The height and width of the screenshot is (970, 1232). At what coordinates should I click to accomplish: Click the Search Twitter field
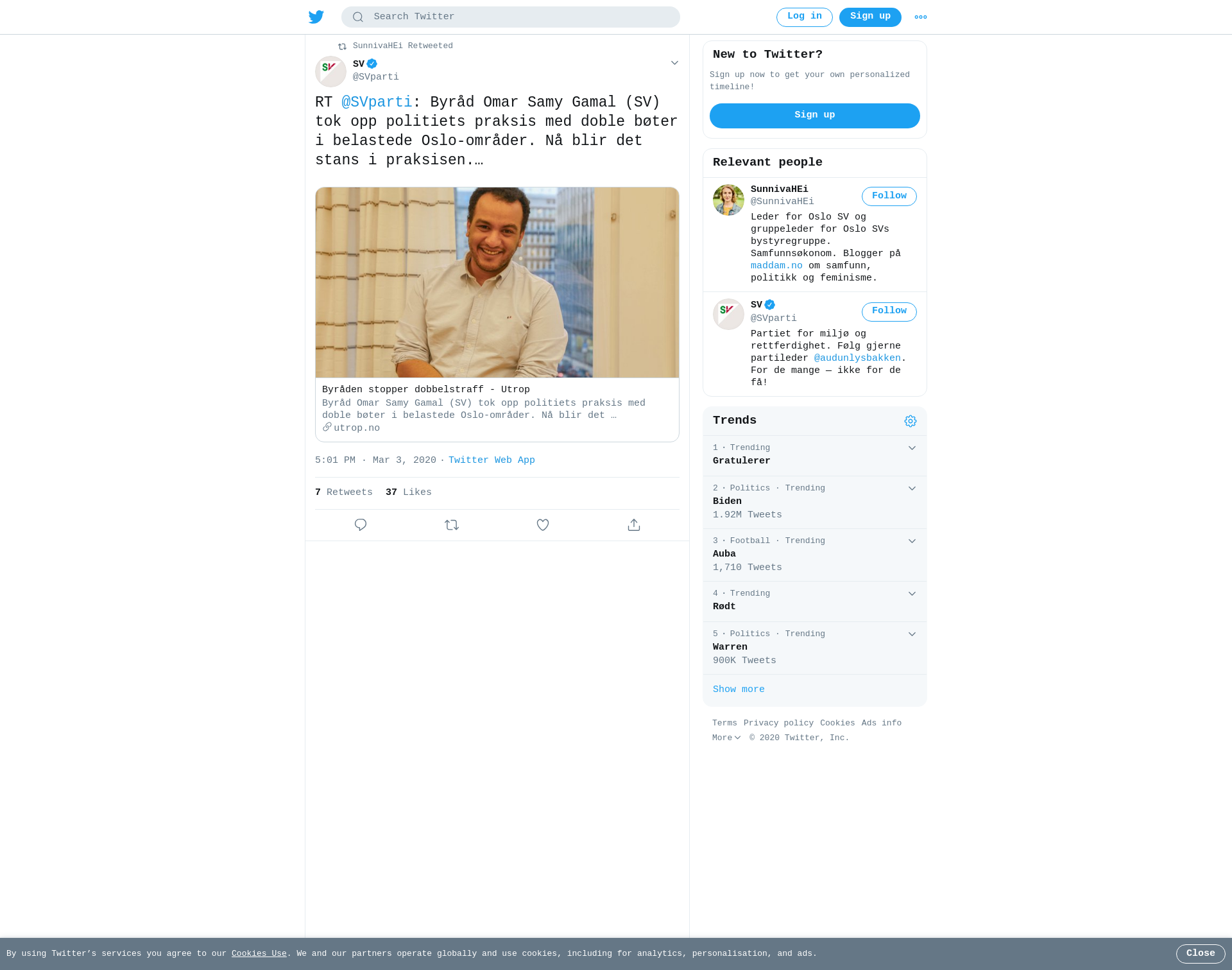(511, 17)
